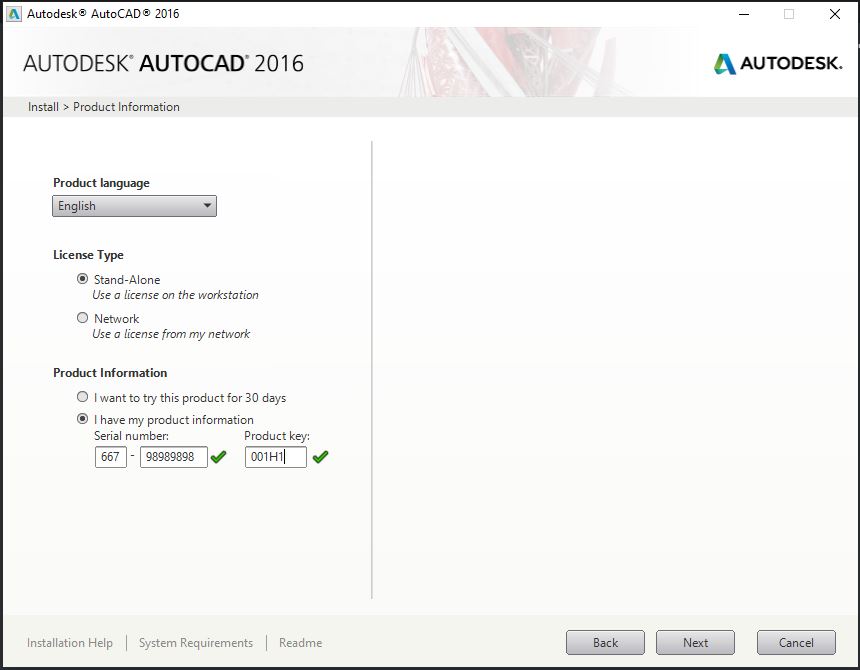
Task: Click the Autodesk logo in the banner
Action: click(778, 64)
